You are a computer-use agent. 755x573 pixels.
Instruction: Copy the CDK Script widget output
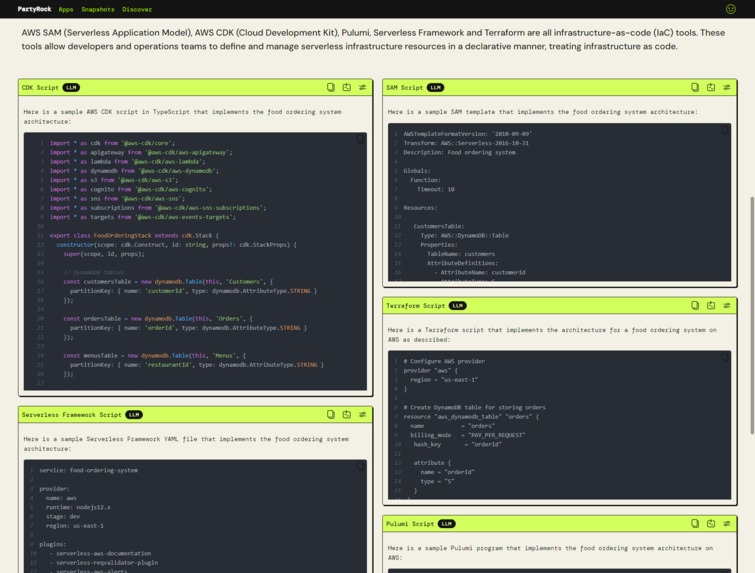331,87
